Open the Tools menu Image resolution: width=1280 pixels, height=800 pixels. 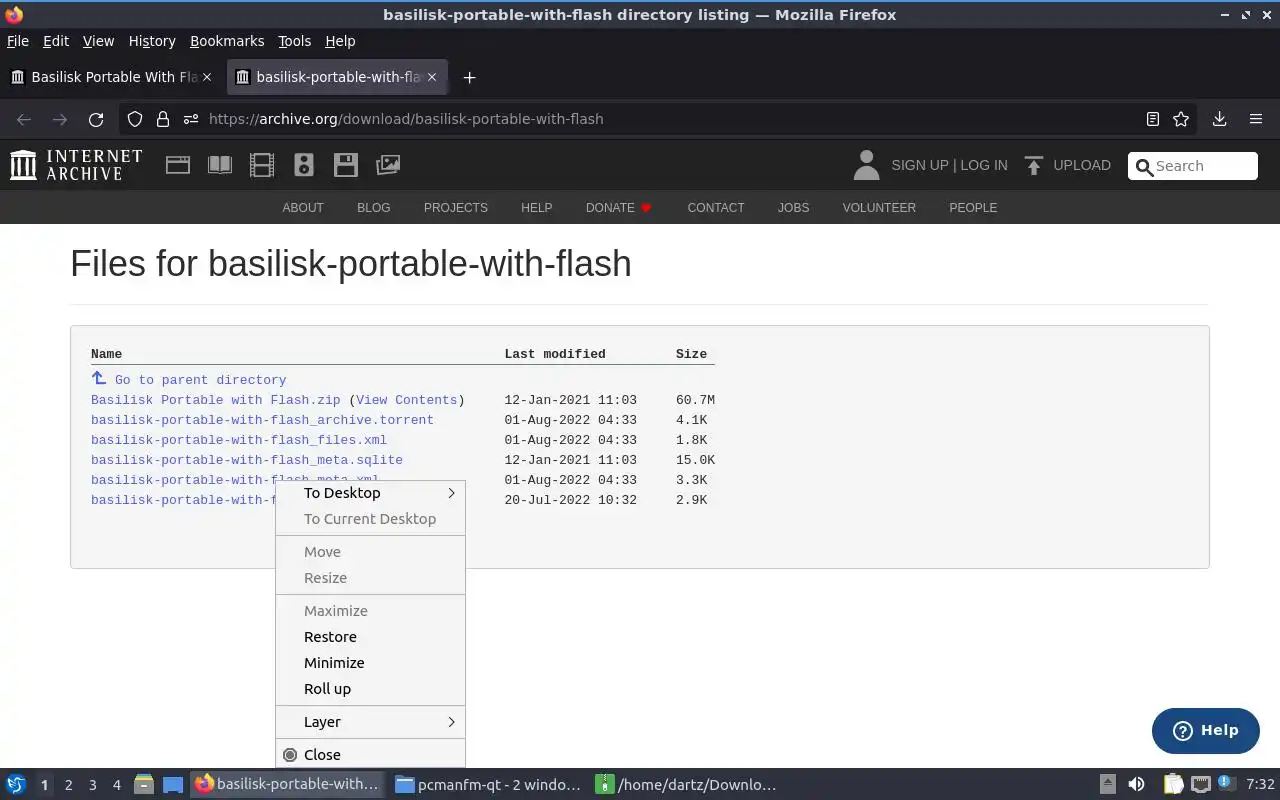(x=294, y=41)
